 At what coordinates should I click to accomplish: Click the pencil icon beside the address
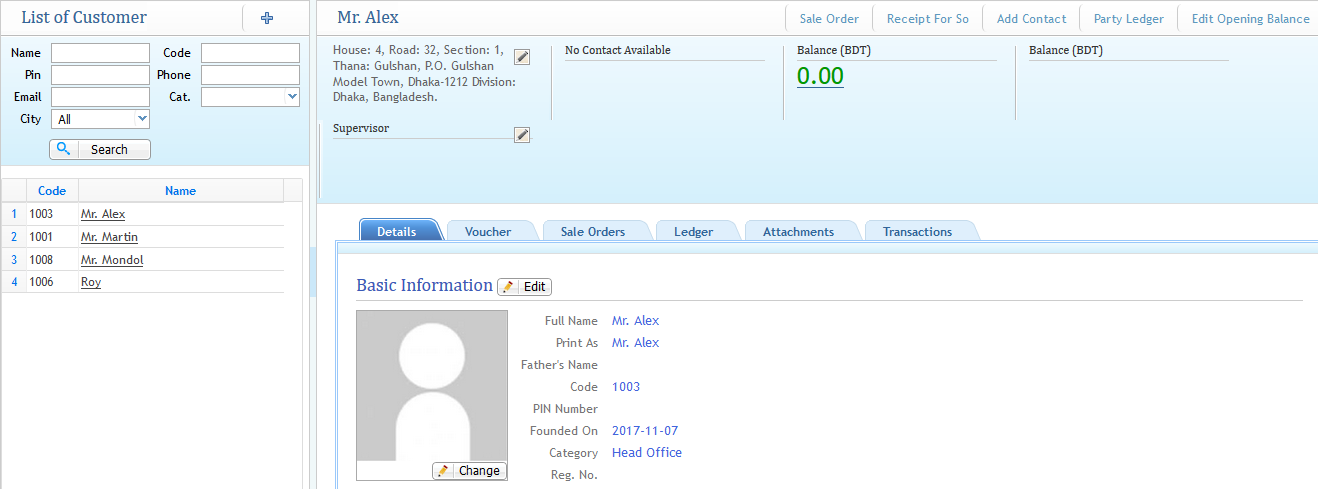coord(522,57)
